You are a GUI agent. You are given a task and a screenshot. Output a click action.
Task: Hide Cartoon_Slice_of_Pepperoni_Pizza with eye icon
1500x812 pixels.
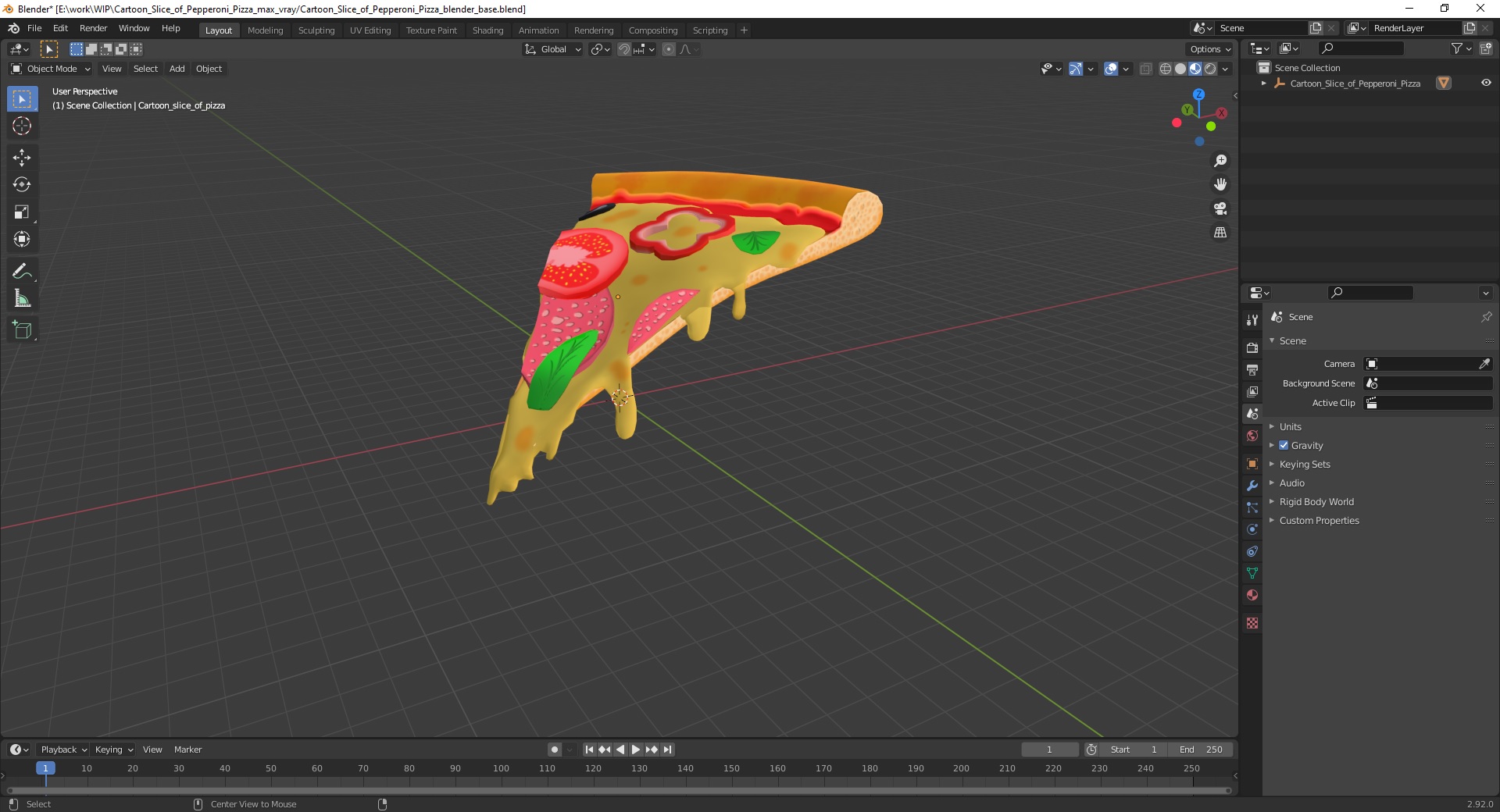click(x=1486, y=83)
